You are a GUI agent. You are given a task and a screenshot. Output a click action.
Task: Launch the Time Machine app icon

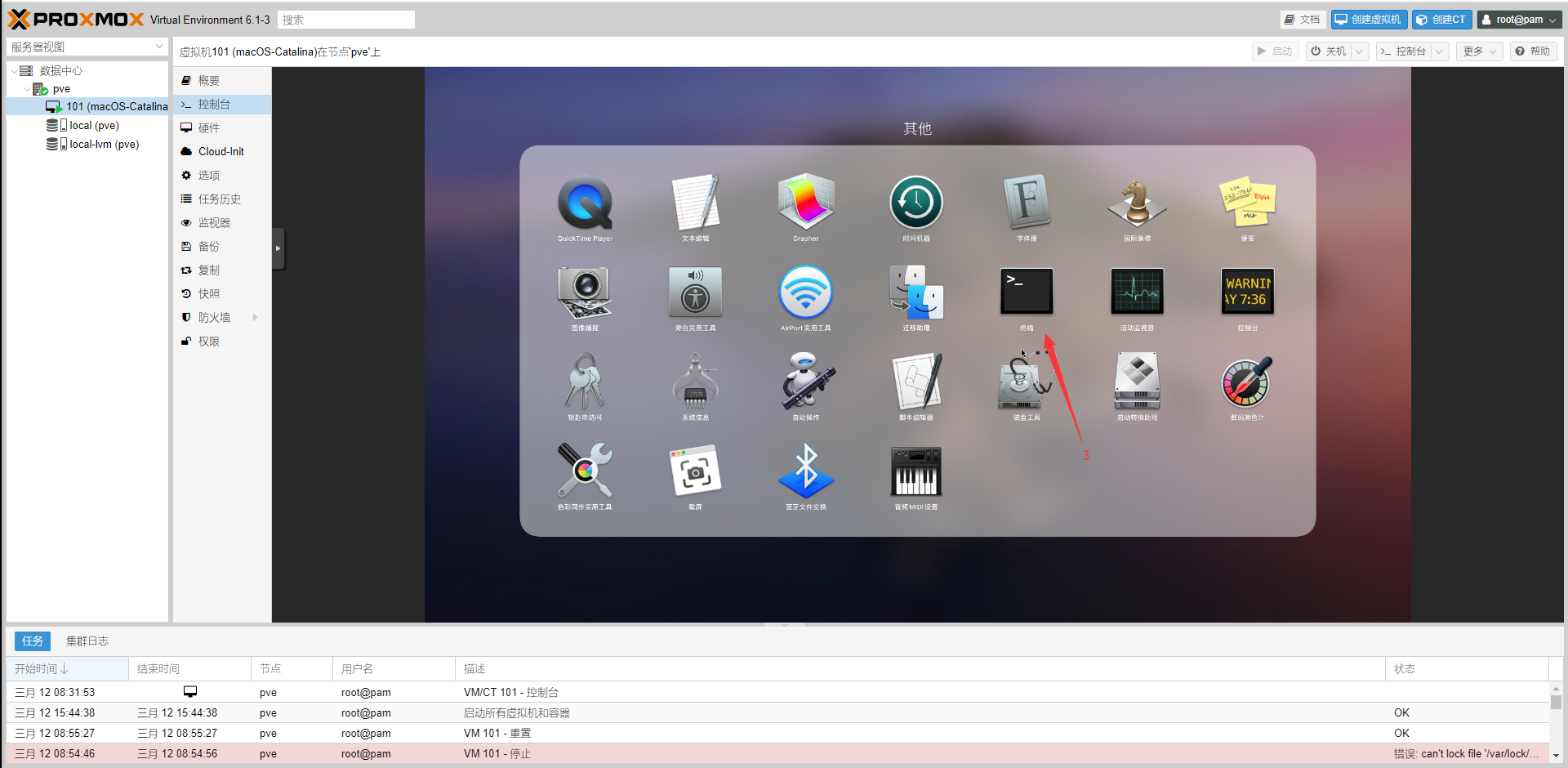(x=915, y=203)
